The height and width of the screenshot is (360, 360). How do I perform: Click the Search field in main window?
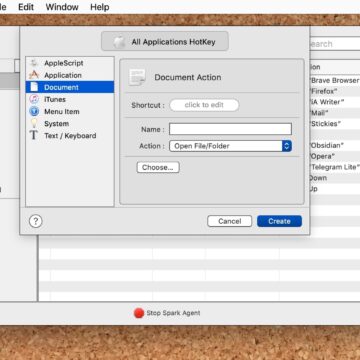[x=335, y=44]
